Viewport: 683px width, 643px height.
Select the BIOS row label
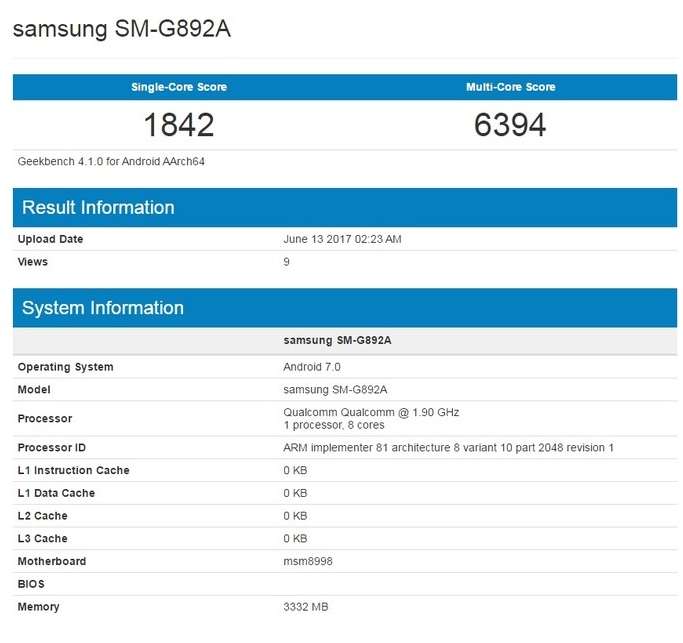click(31, 584)
